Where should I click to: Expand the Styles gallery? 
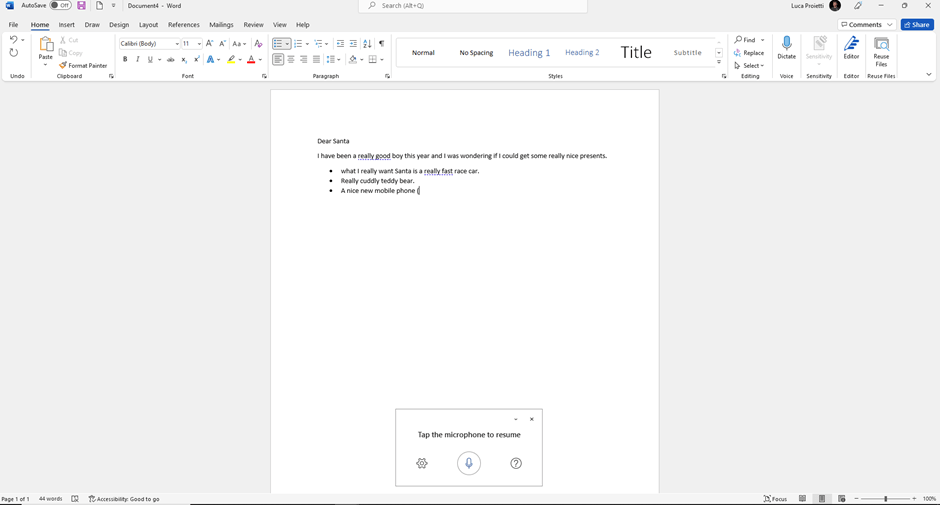[x=719, y=63]
